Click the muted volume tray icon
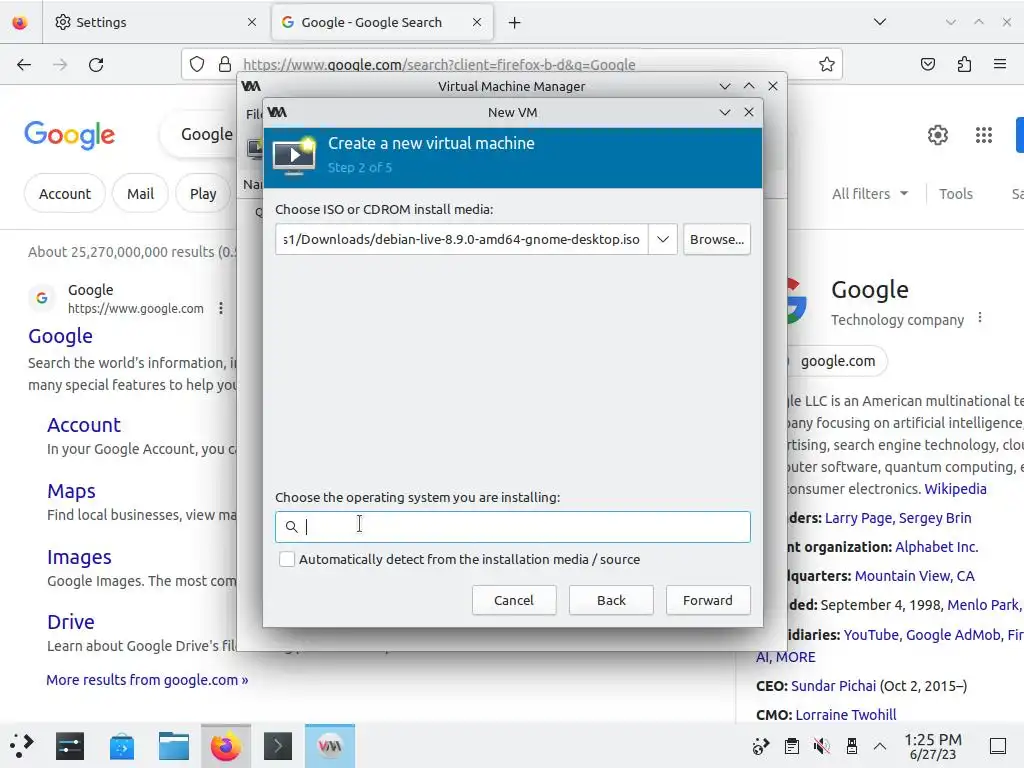Viewport: 1024px width, 768px height. pyautogui.click(x=822, y=746)
